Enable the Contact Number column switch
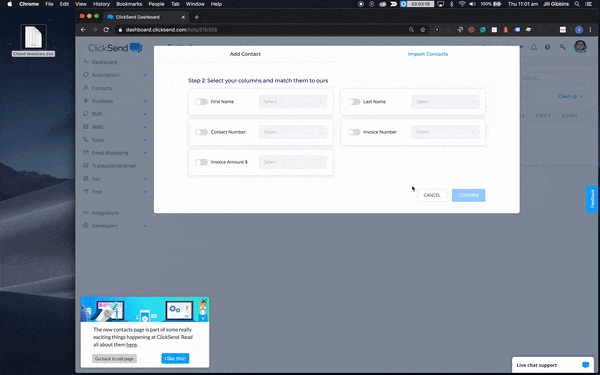The width and height of the screenshot is (600, 375). [x=201, y=132]
